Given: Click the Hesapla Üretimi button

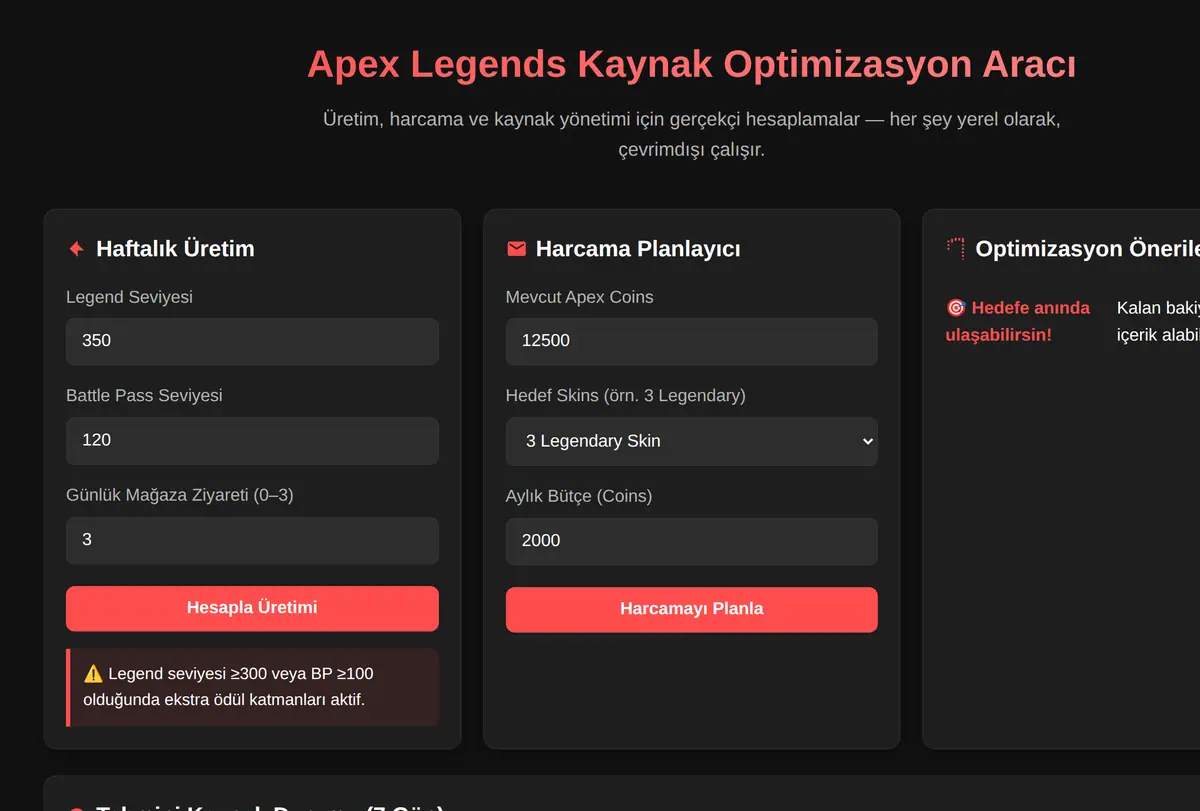Looking at the screenshot, I should [252, 608].
